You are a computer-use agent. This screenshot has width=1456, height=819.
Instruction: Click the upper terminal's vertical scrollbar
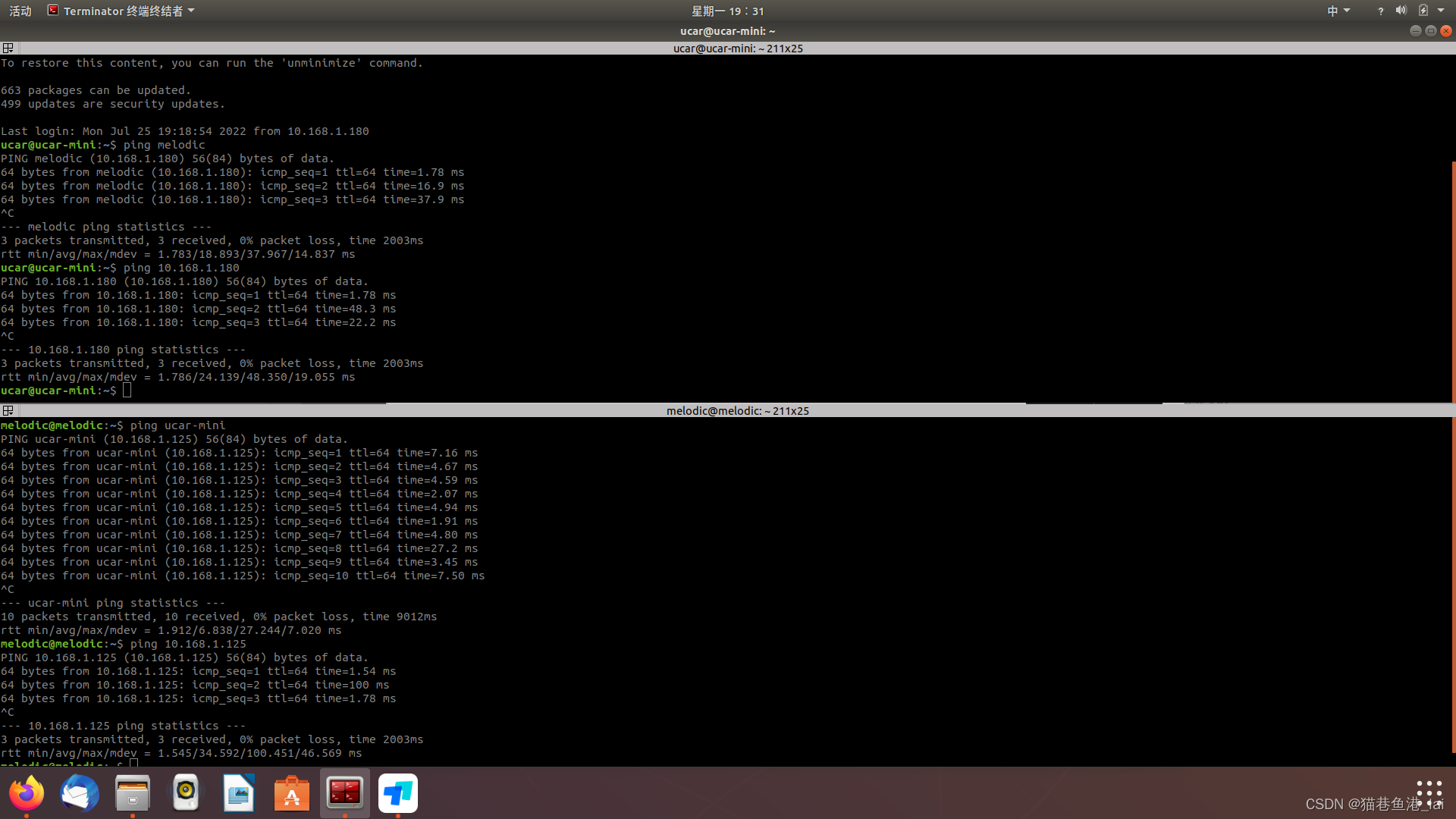coord(1453,281)
